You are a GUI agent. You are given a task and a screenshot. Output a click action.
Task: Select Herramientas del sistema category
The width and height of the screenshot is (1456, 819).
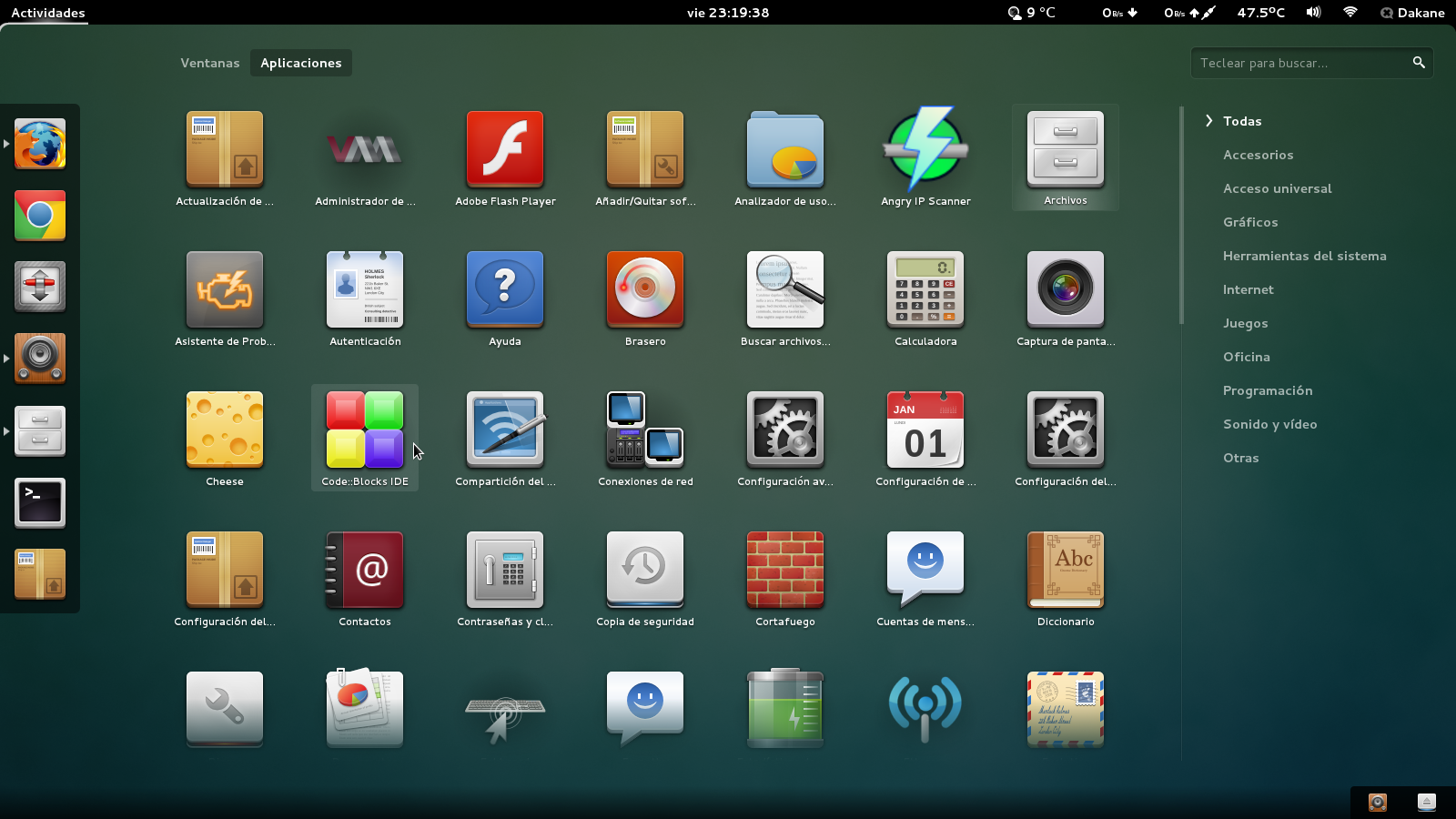(x=1304, y=256)
